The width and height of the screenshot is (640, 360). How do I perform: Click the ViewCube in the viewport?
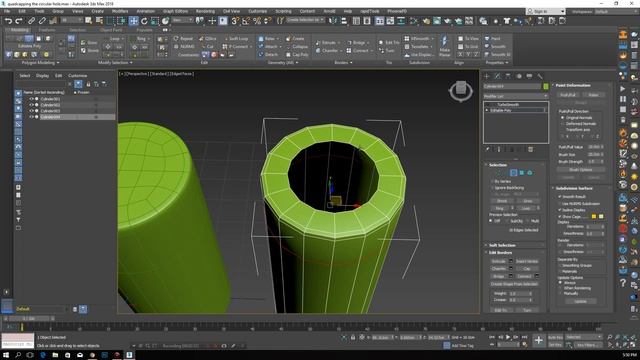pyautogui.click(x=461, y=90)
